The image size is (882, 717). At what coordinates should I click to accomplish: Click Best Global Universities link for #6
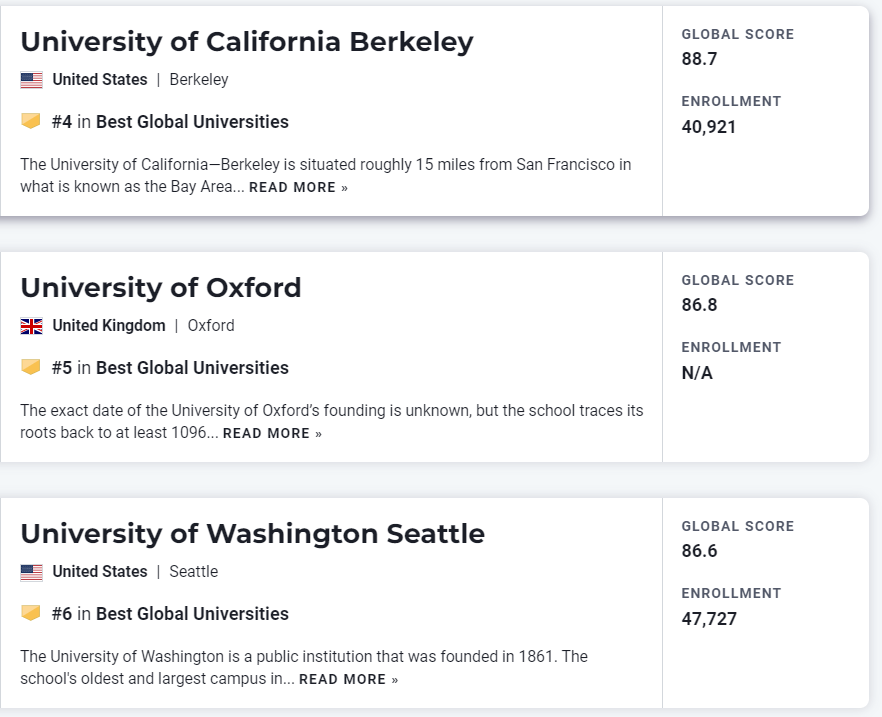192,614
